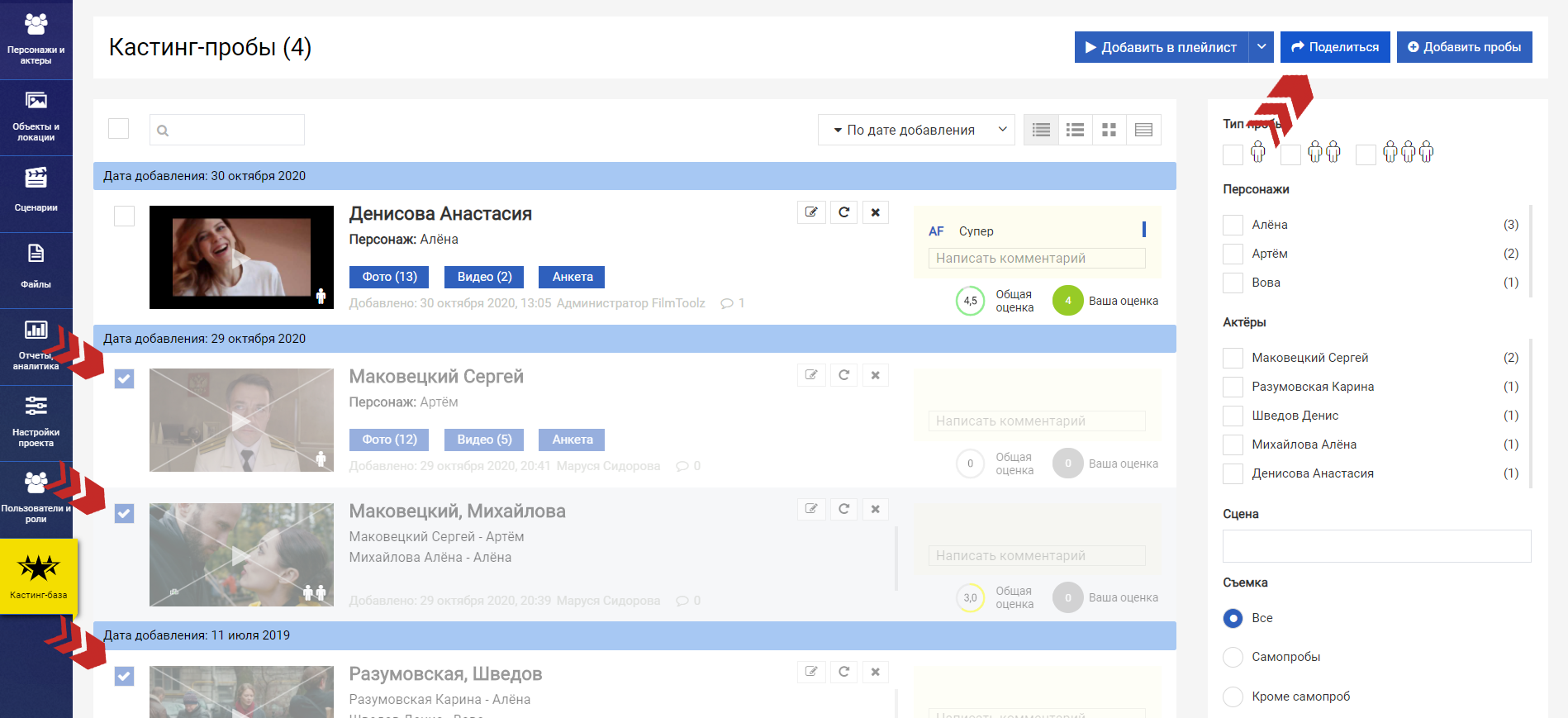Switch to bulleted list view icon
1568x718 pixels.
(1075, 130)
